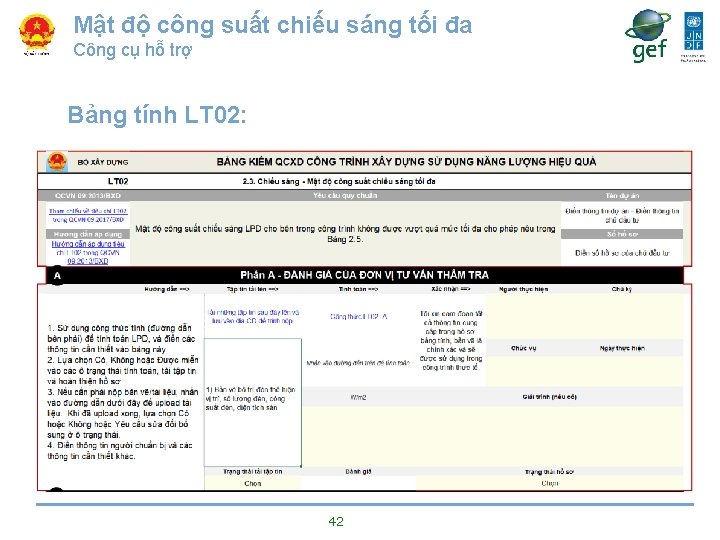Click the BẢNG KIỂM QCXD main title
The width and height of the screenshot is (720, 540).
406,162
